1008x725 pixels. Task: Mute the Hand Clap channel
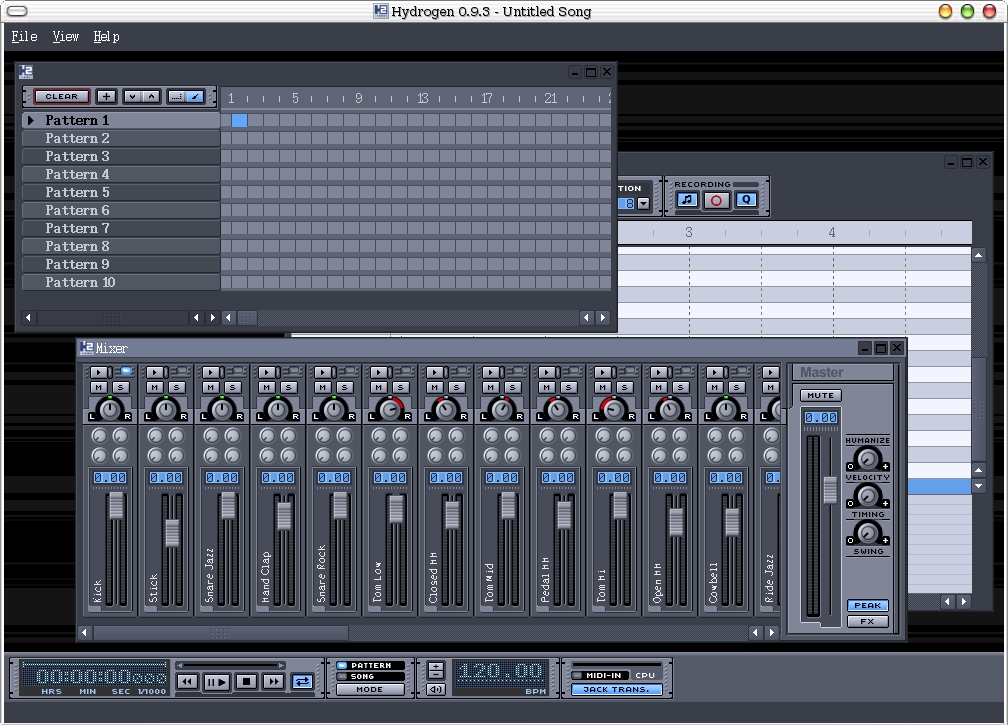(x=266, y=388)
